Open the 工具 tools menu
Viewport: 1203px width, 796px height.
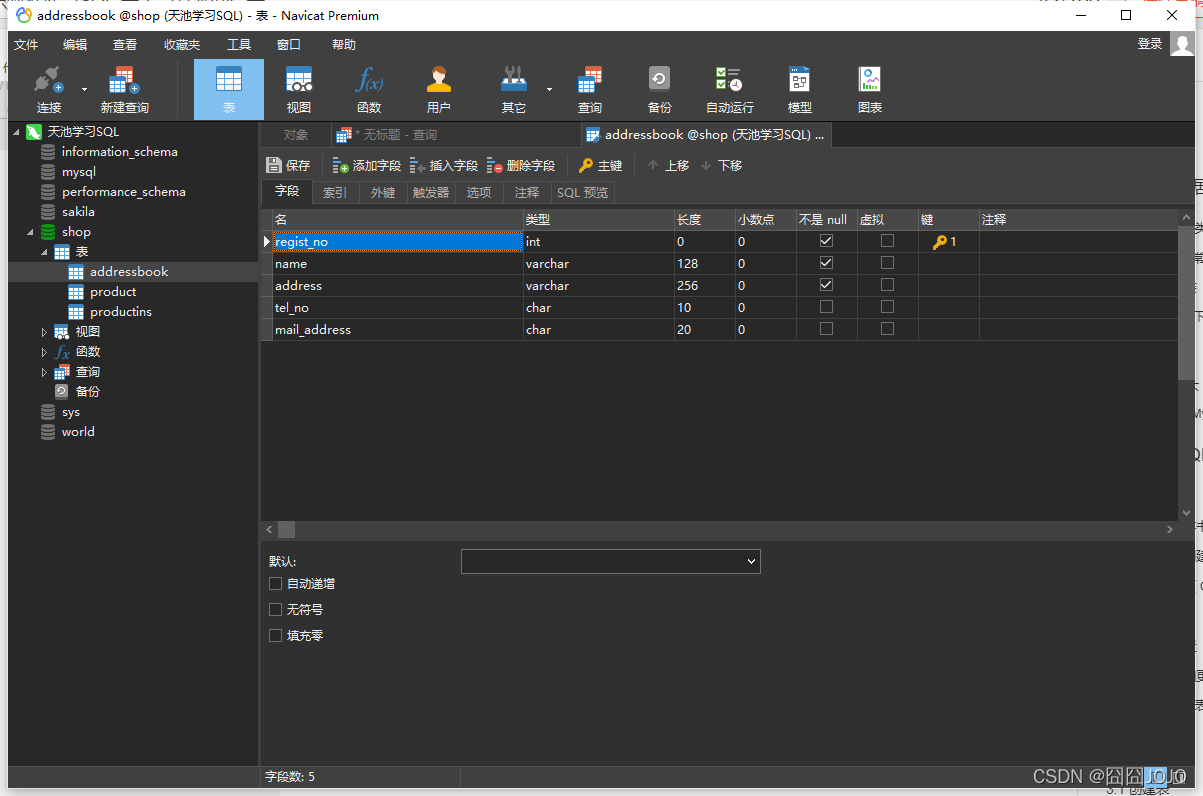[239, 45]
